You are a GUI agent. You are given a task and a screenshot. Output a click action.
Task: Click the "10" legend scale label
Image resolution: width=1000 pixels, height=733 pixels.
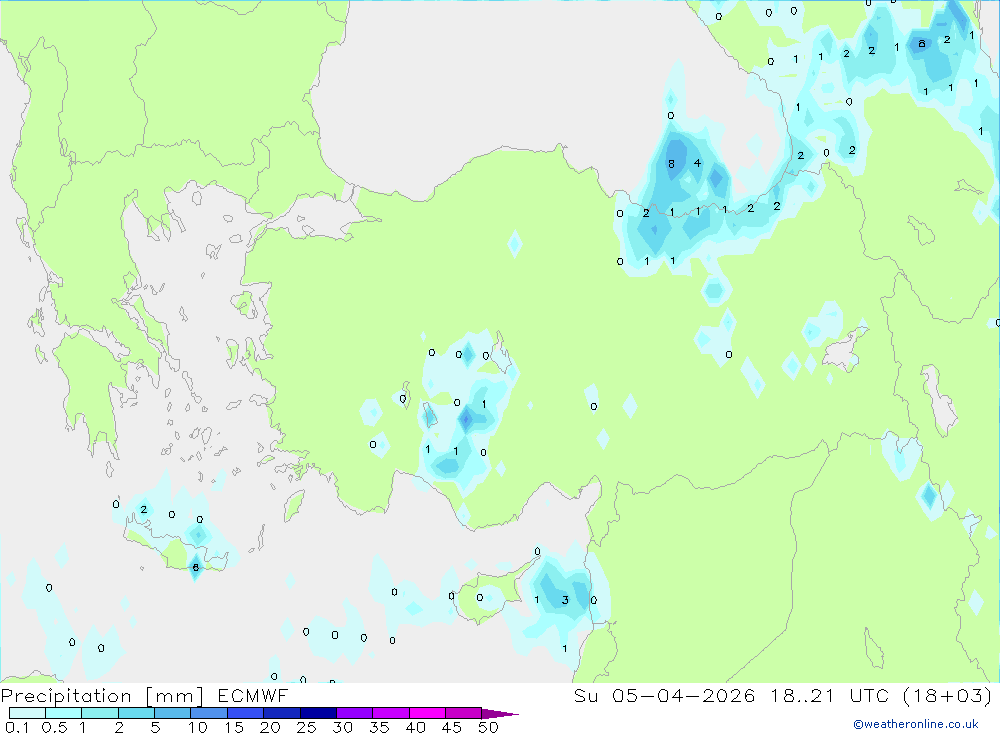pyautogui.click(x=198, y=727)
